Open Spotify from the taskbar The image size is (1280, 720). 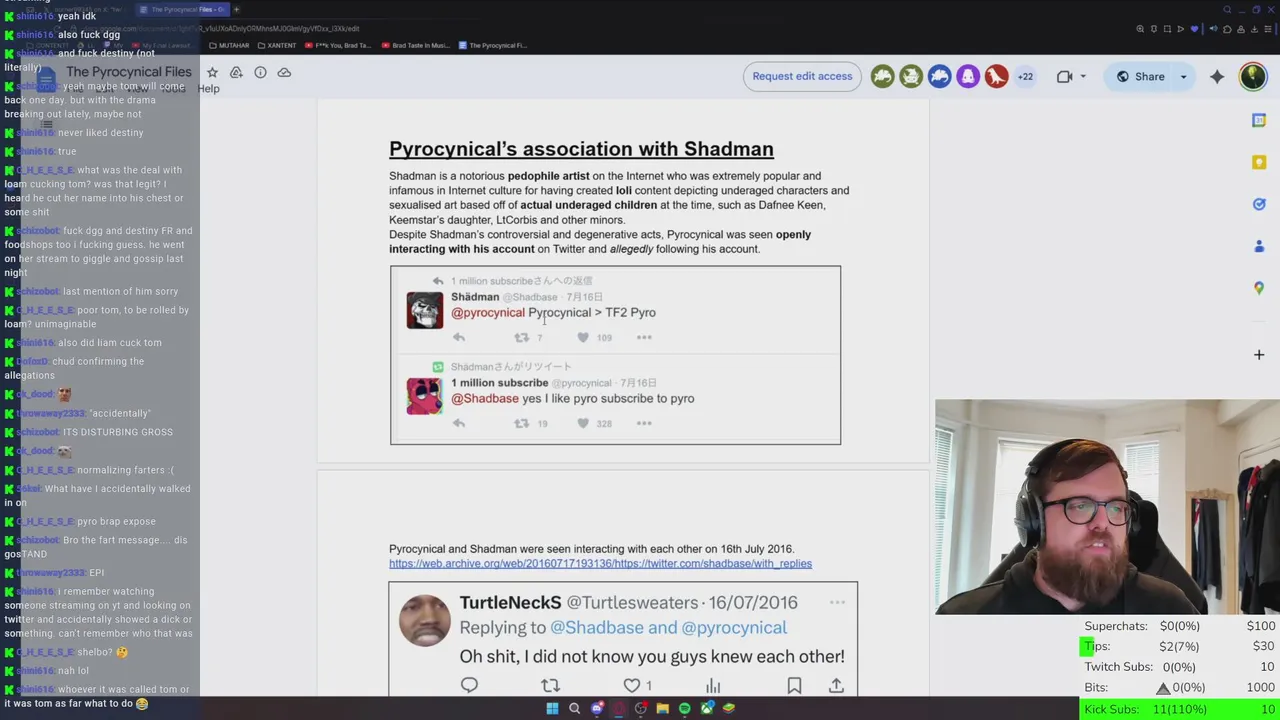point(684,708)
